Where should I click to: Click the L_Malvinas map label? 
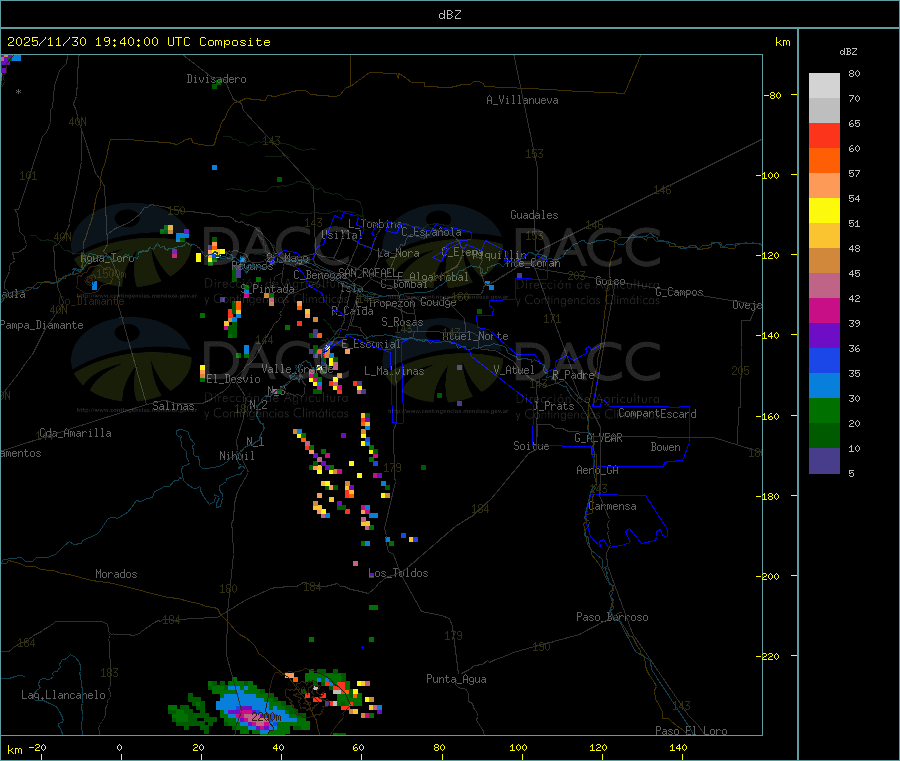tap(394, 371)
